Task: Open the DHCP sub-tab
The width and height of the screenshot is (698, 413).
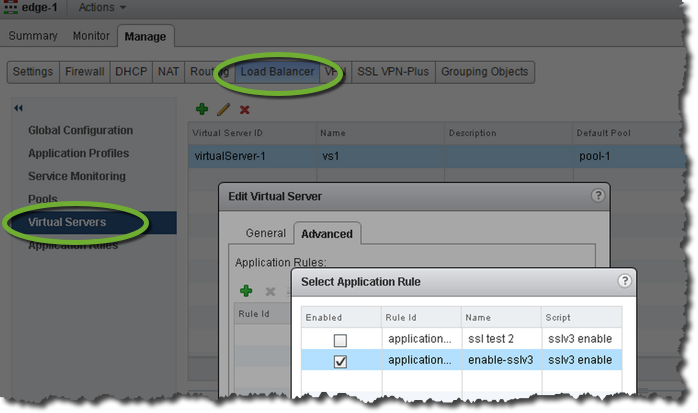Action: coord(131,72)
